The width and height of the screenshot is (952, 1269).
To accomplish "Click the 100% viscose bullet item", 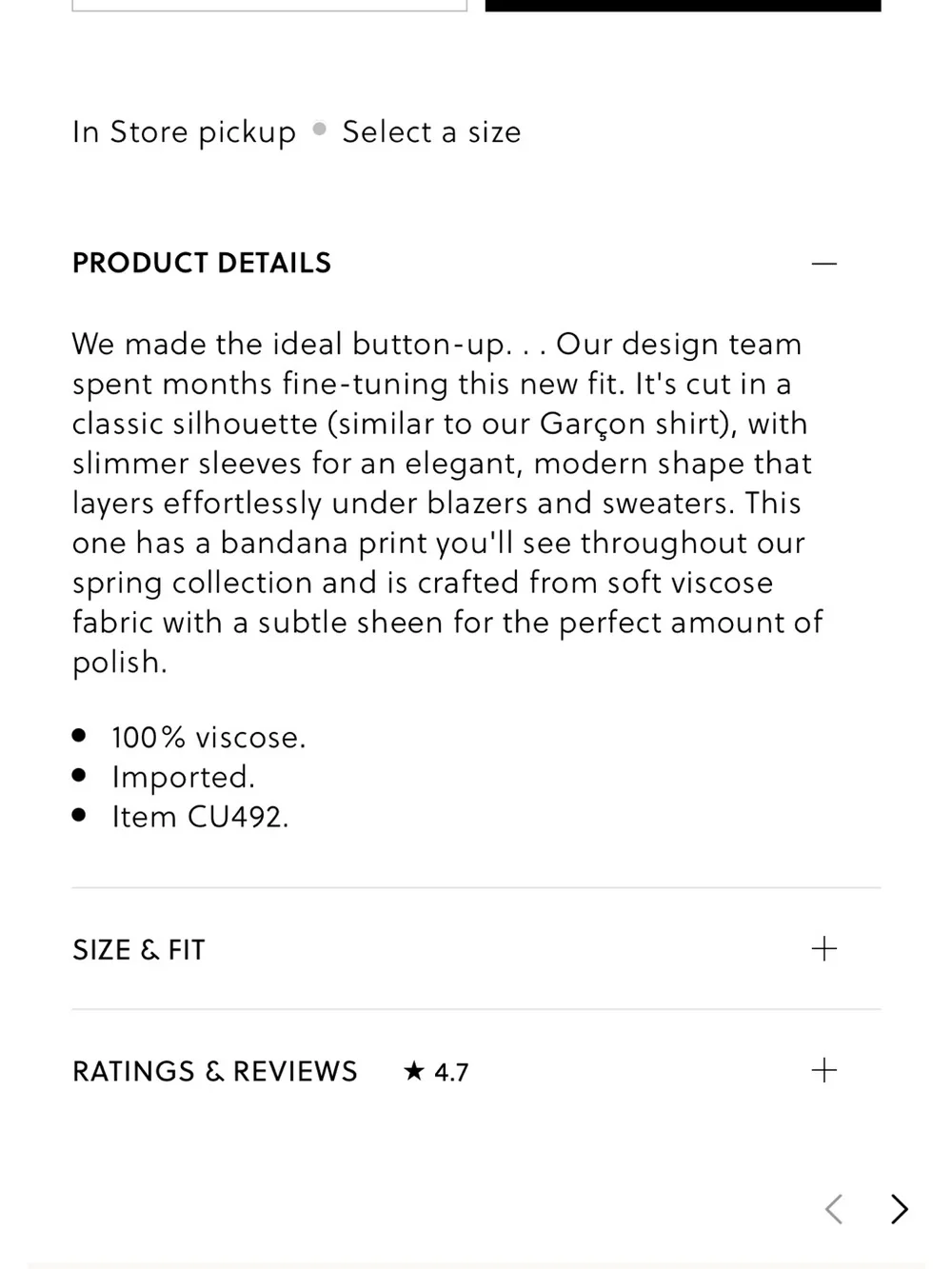I will pos(208,738).
